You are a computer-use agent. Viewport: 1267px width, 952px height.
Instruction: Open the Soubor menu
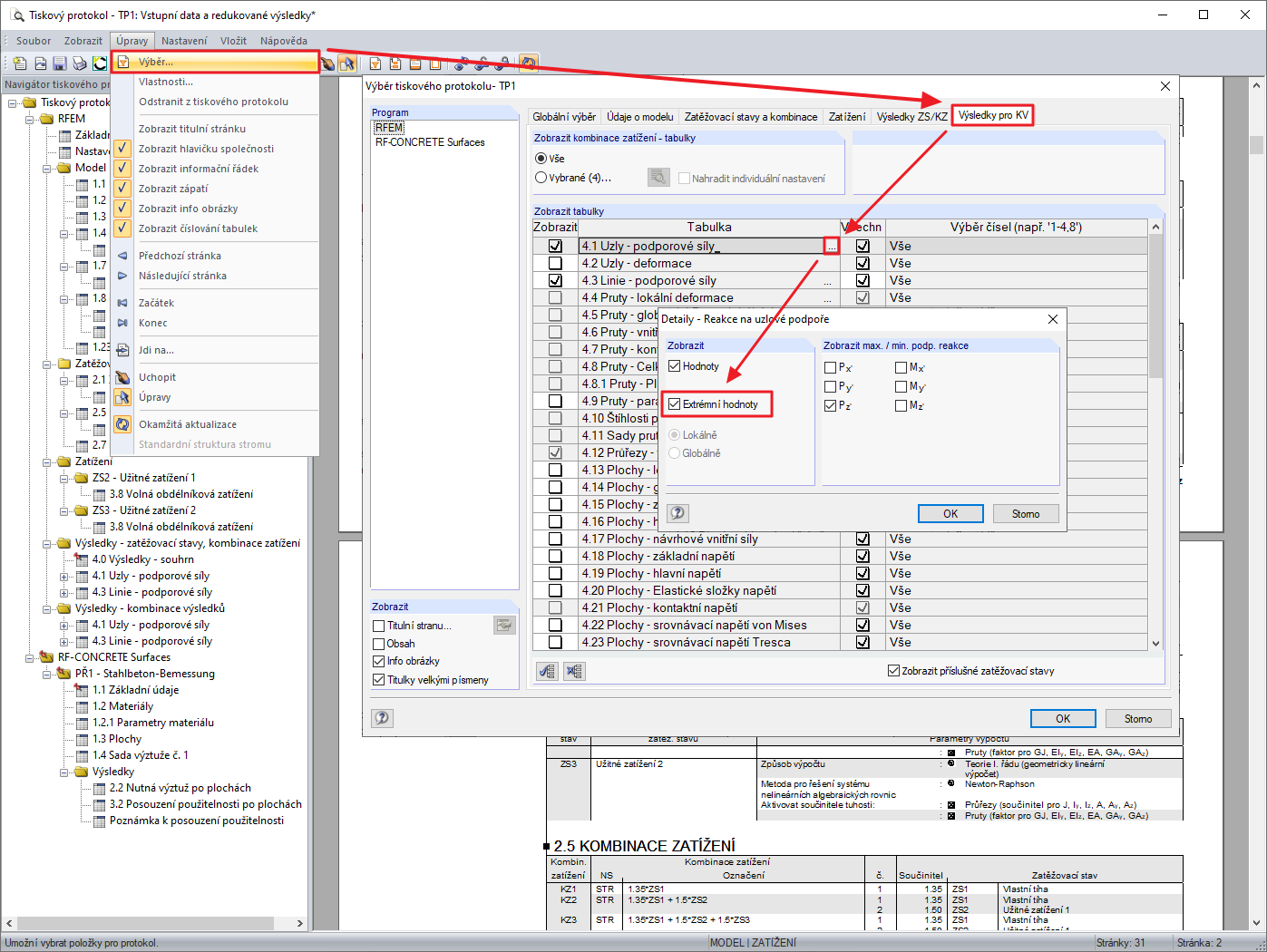pos(34,41)
